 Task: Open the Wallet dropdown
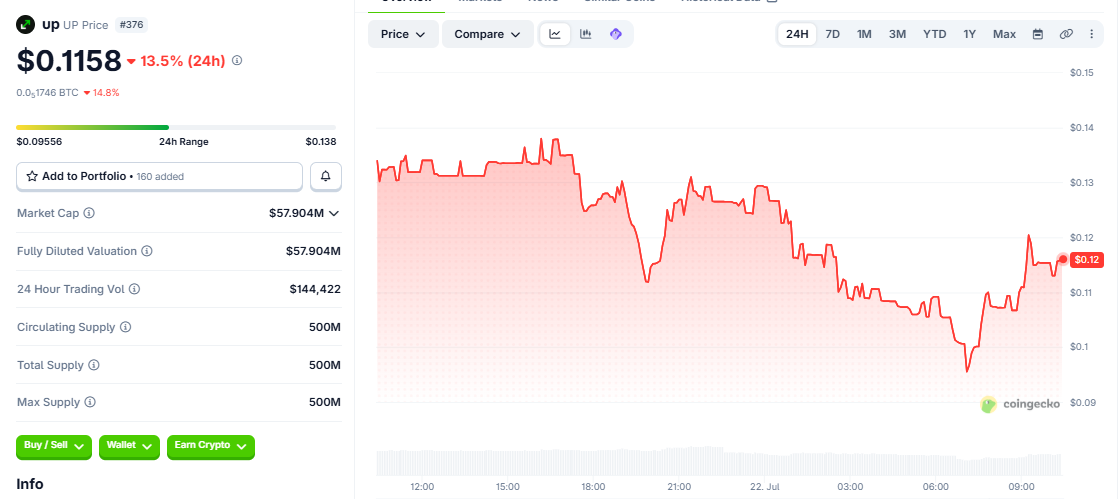pyautogui.click(x=129, y=446)
